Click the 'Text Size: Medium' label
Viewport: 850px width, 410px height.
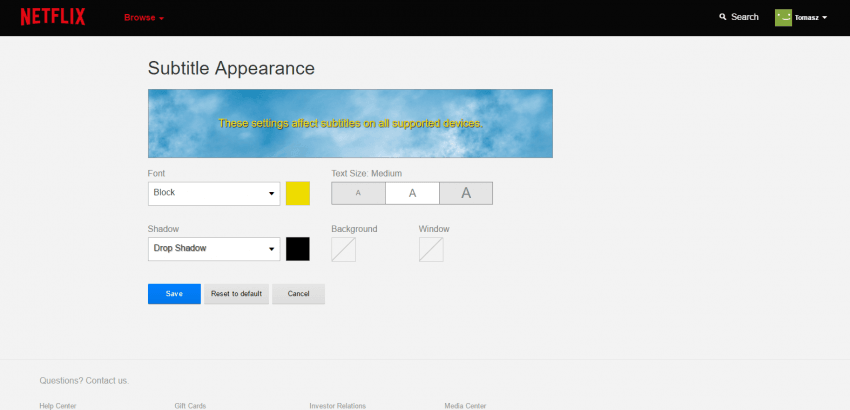click(x=366, y=174)
